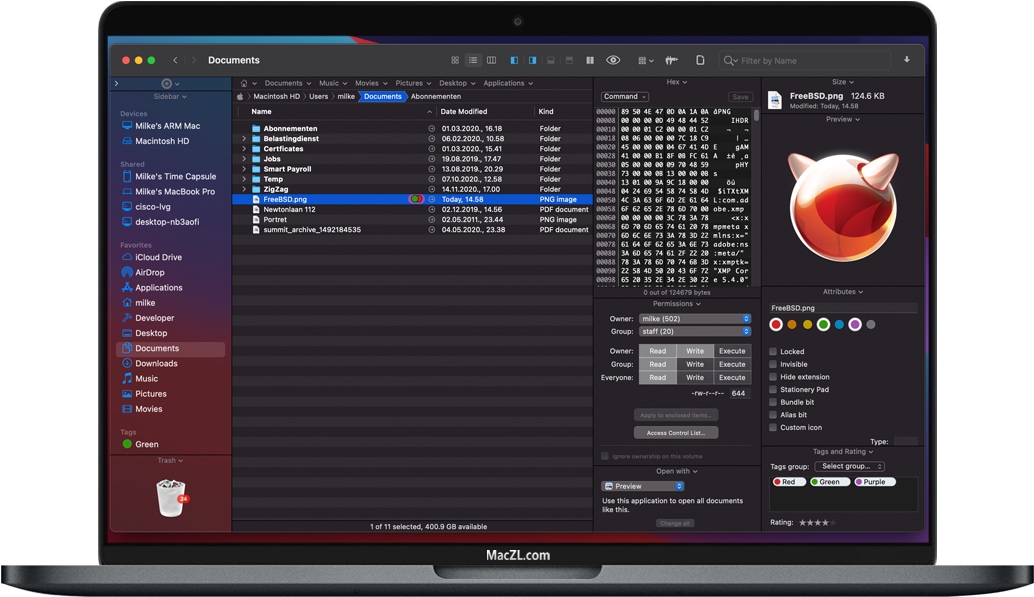Viewport: 1034px width, 597px height.
Task: Open Quick Look eye icon in toolbar
Action: point(611,60)
